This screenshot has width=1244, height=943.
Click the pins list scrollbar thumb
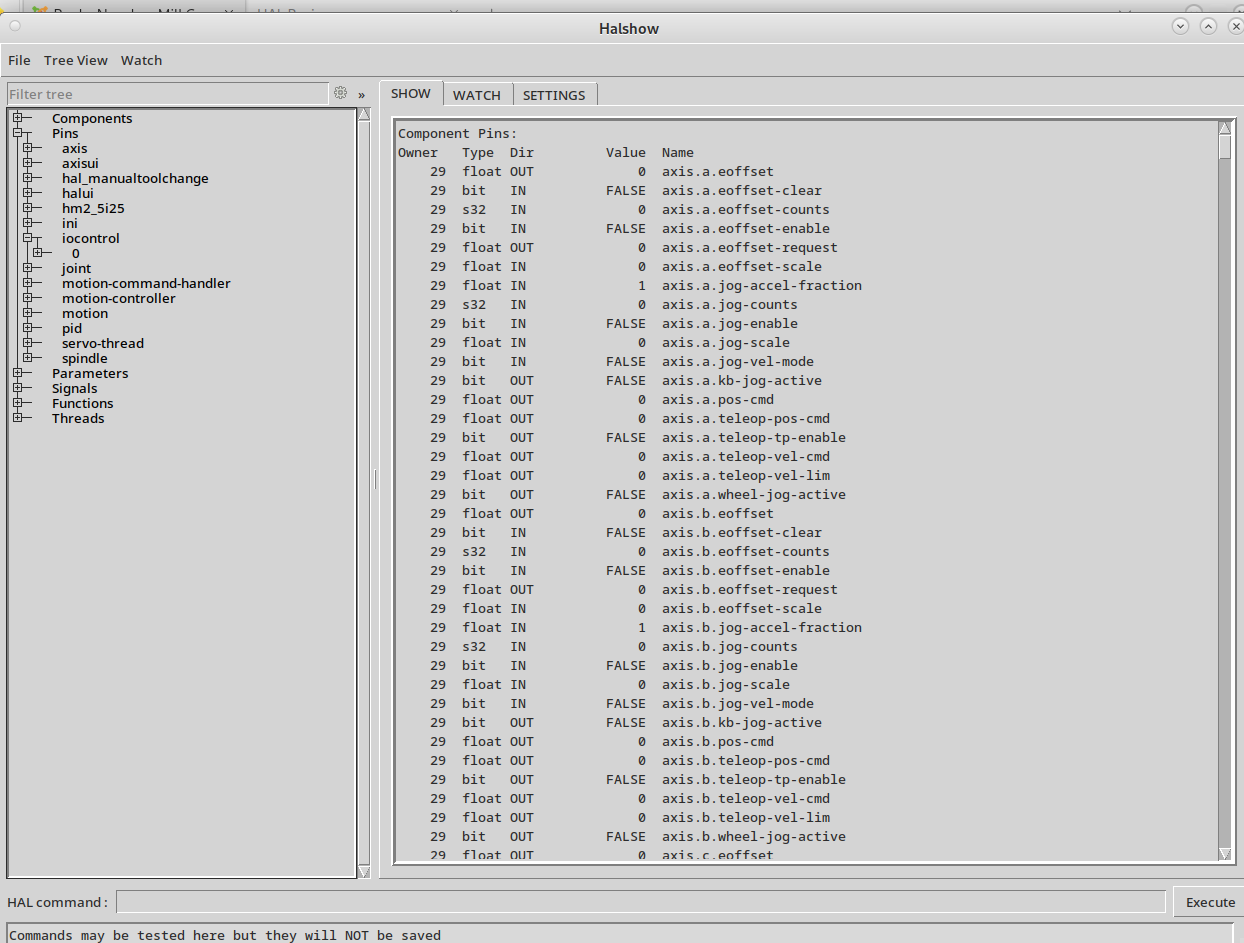1225,146
